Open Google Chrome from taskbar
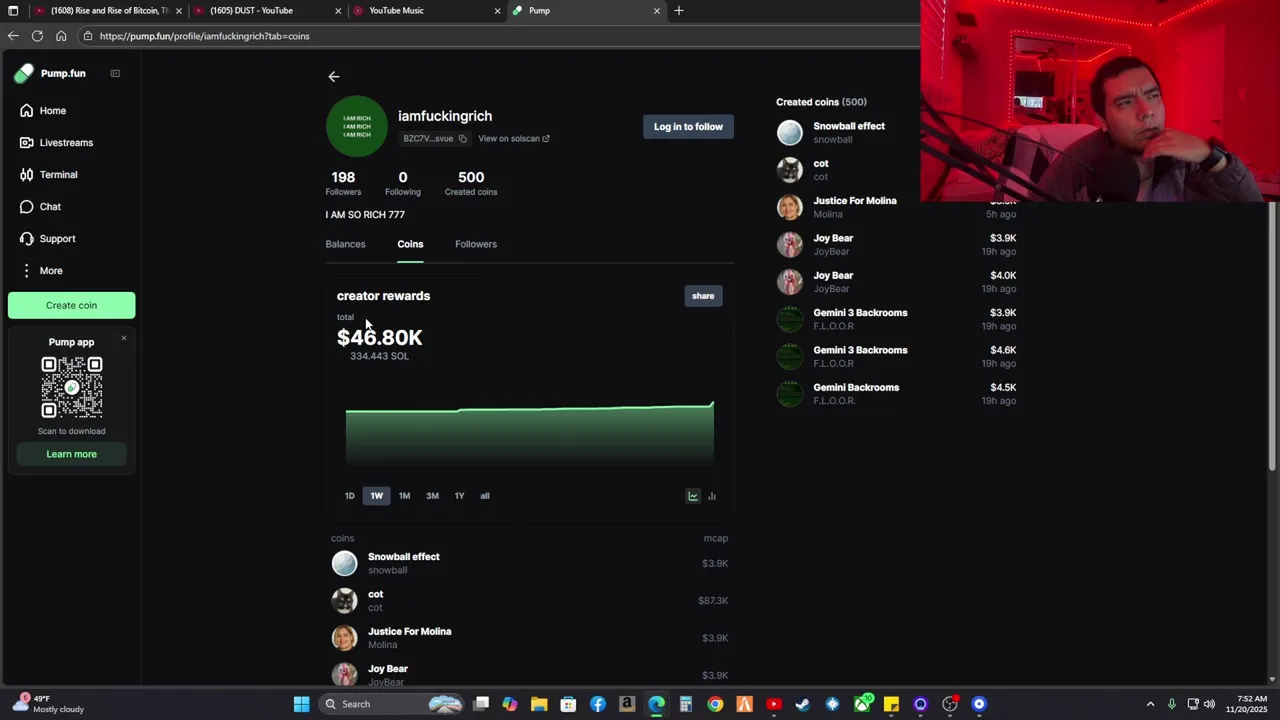 pyautogui.click(x=715, y=704)
